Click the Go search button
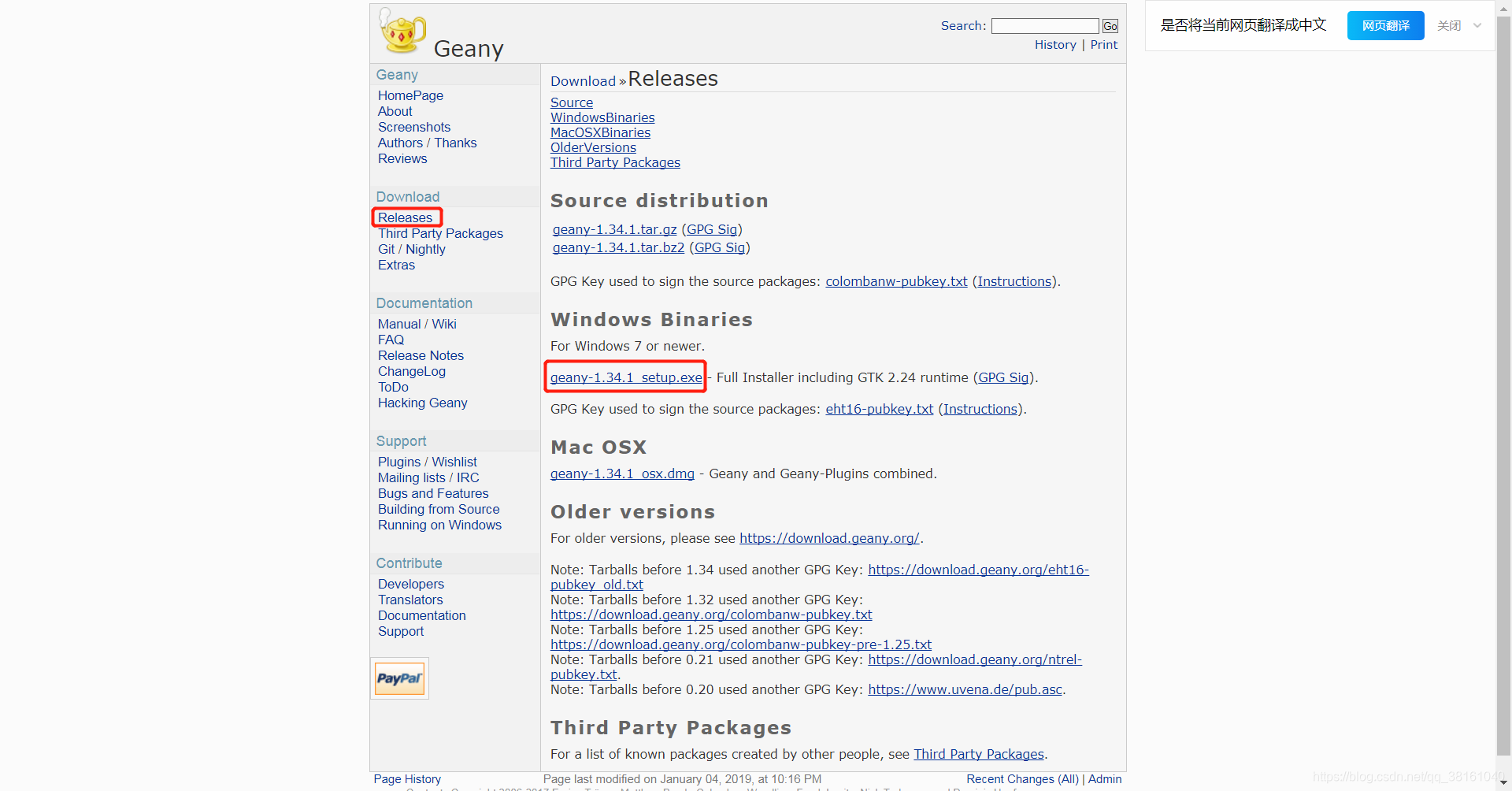1512x791 pixels. [1110, 26]
